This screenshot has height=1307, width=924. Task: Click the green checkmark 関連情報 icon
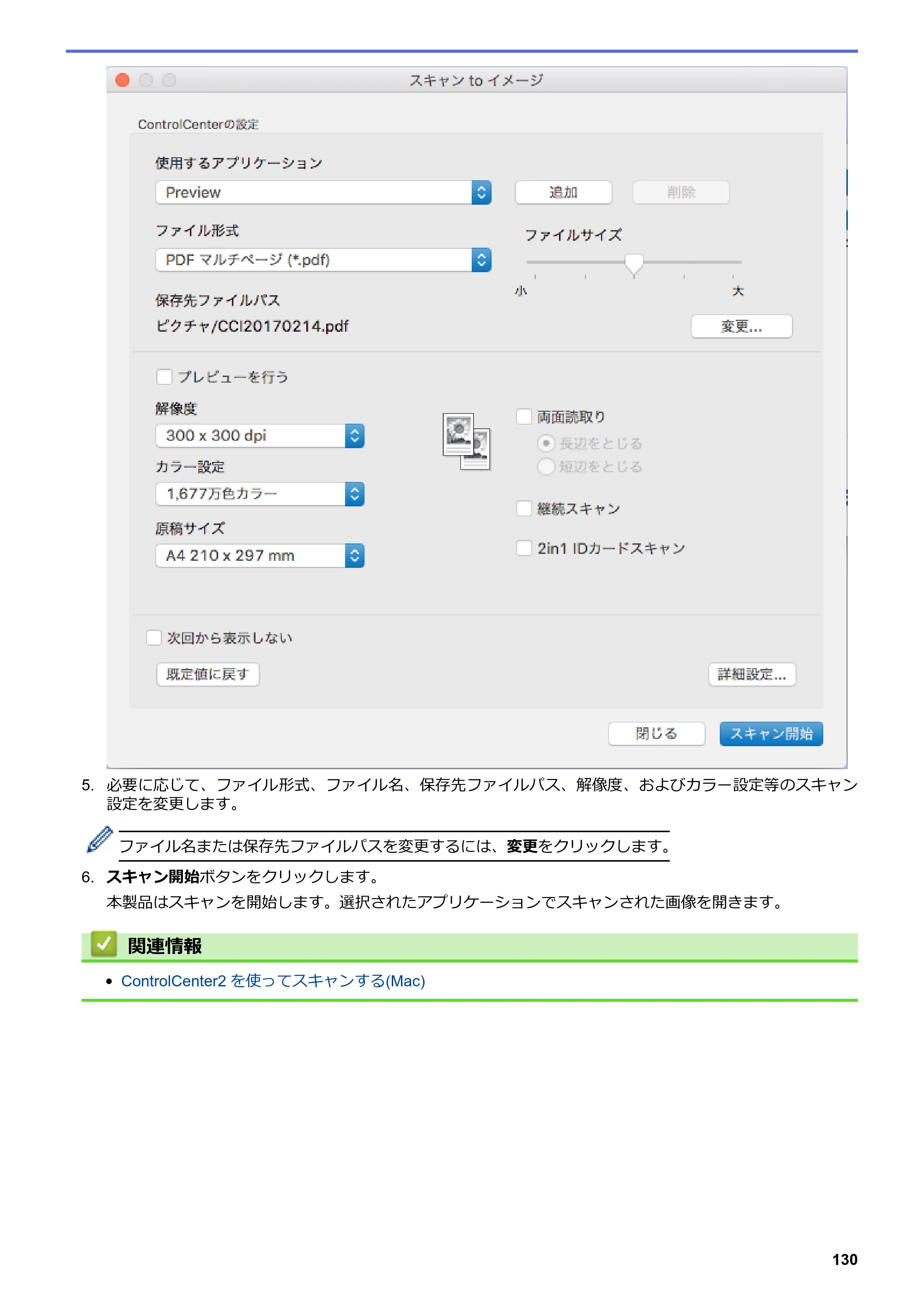point(103,944)
